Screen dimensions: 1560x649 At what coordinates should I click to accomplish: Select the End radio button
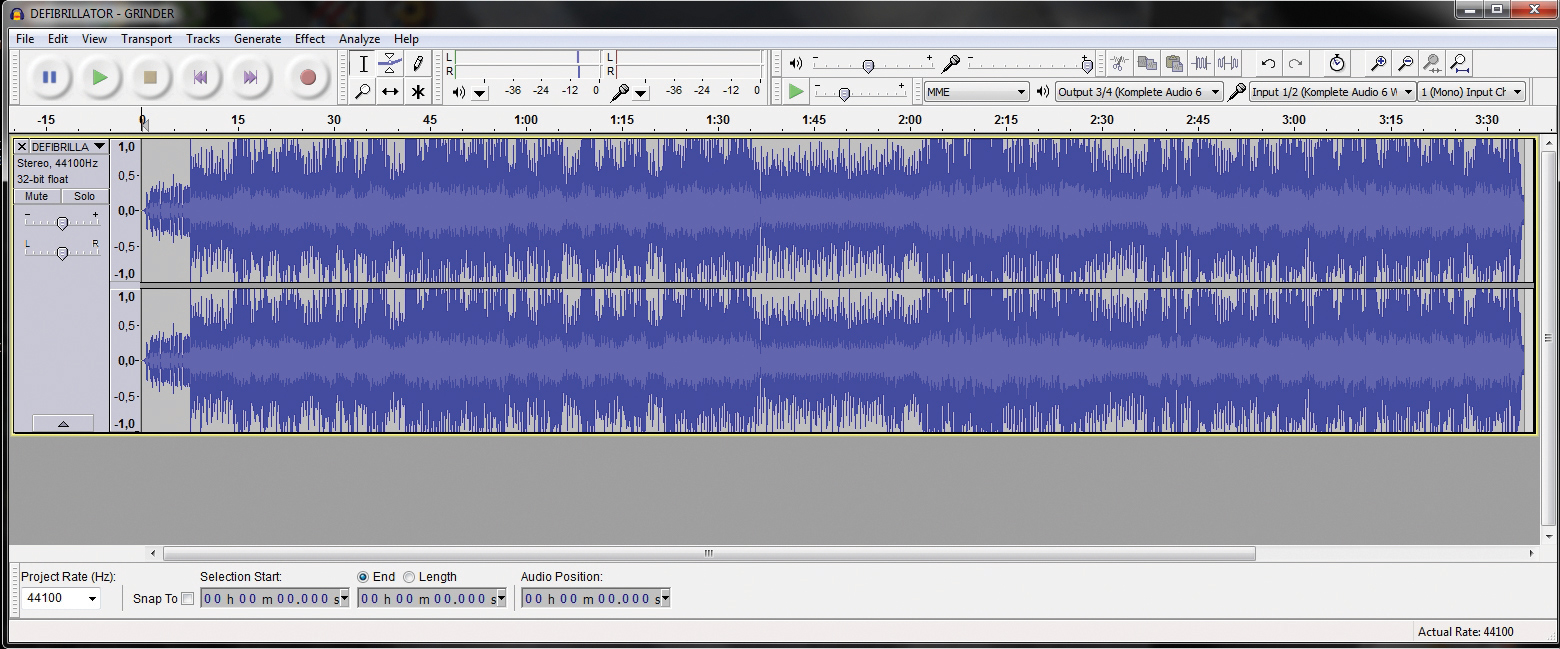[363, 577]
